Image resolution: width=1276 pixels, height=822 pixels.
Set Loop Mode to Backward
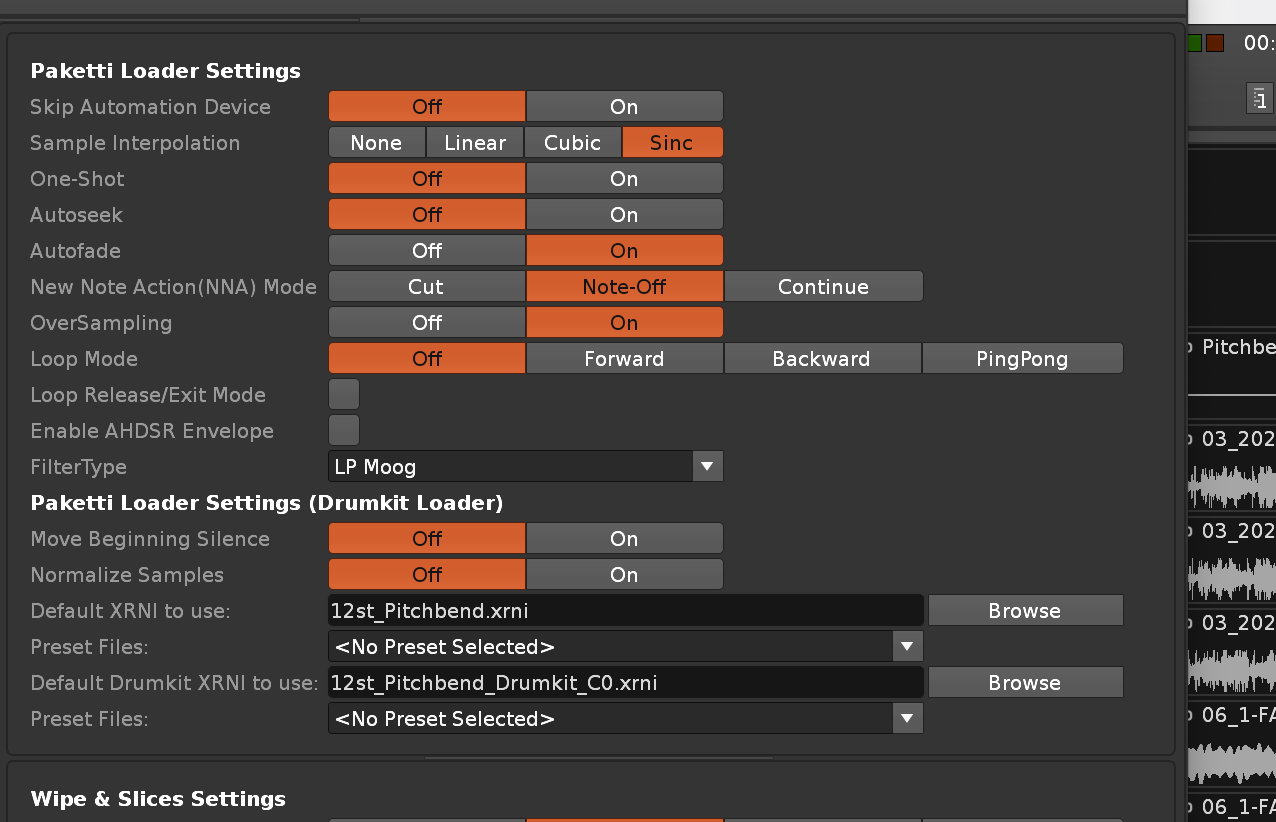[x=821, y=359]
